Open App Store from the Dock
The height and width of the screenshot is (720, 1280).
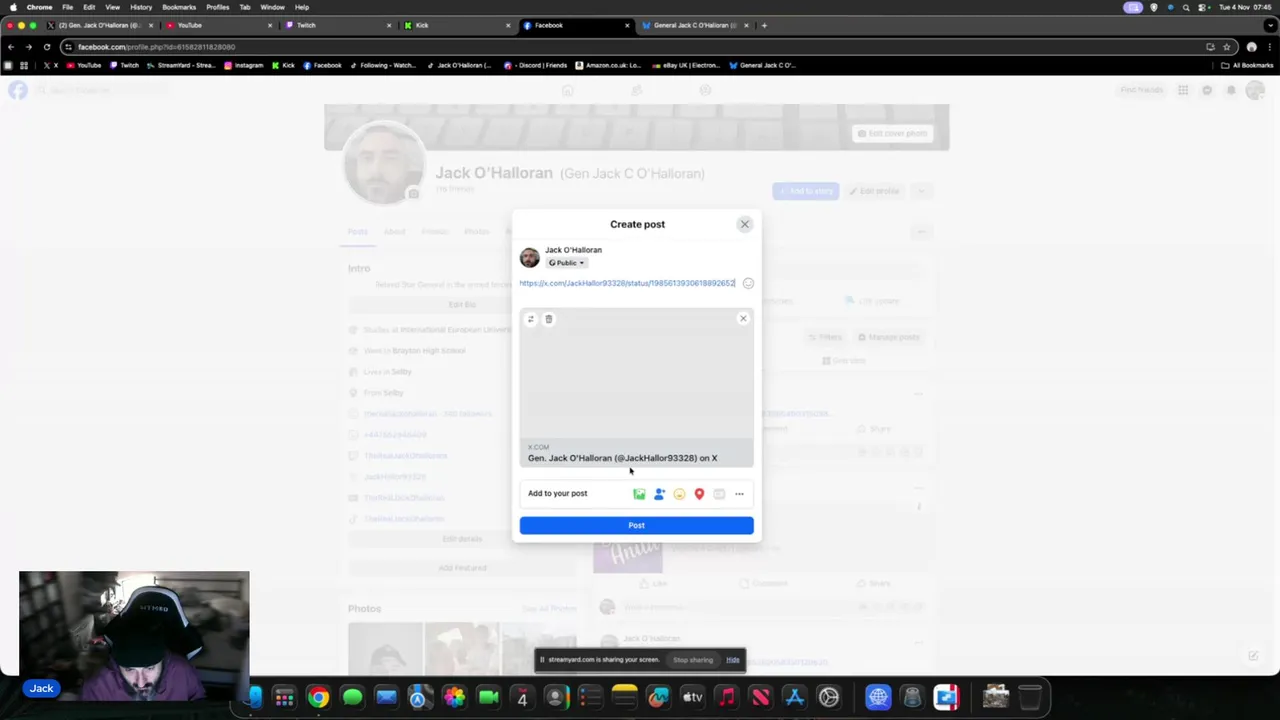tap(794, 697)
